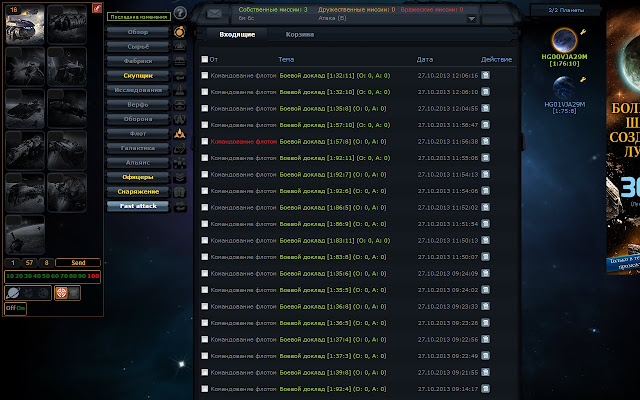Screen dimensions: 640x400
Task: Click the system coordinate field showing 57
Action: pos(29,262)
